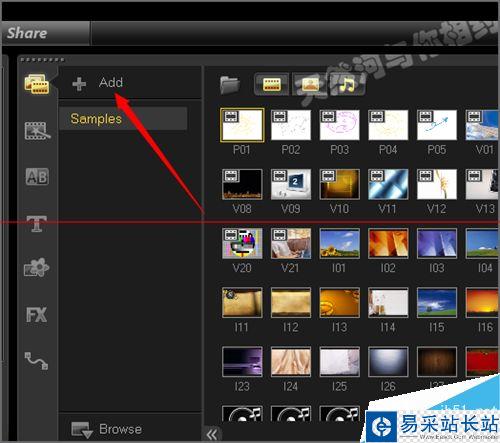Select the I26 image thumbnail
500x443 pixels.
pyautogui.click(x=388, y=362)
